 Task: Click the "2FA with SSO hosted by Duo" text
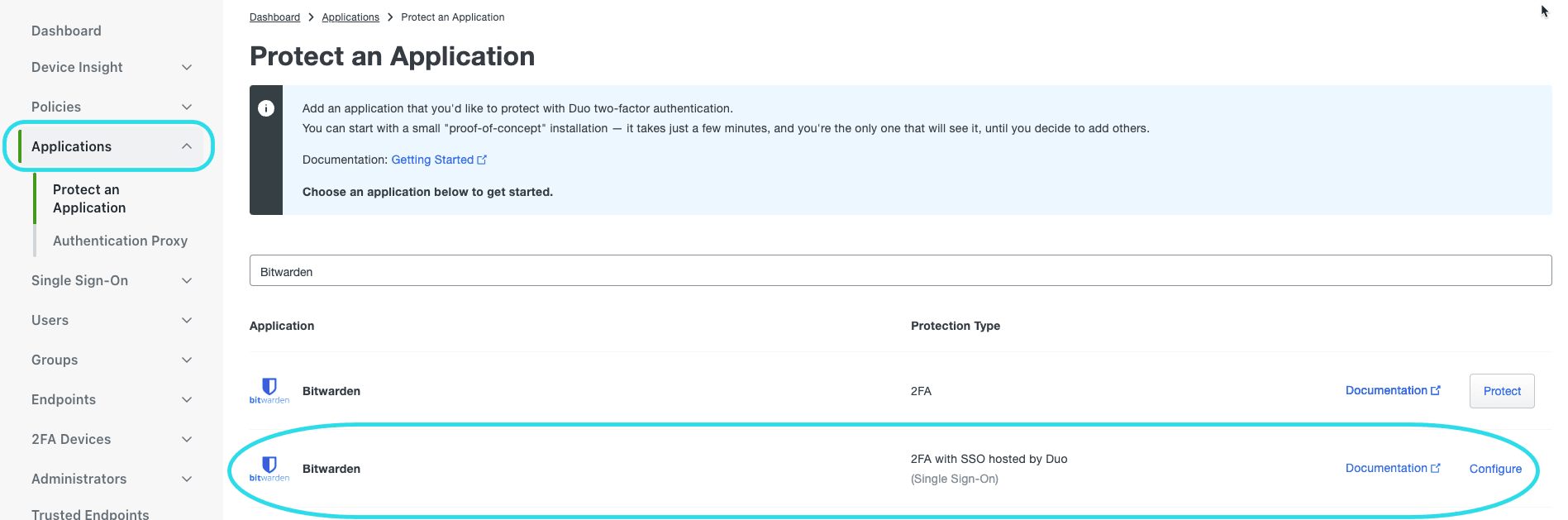[989, 459]
